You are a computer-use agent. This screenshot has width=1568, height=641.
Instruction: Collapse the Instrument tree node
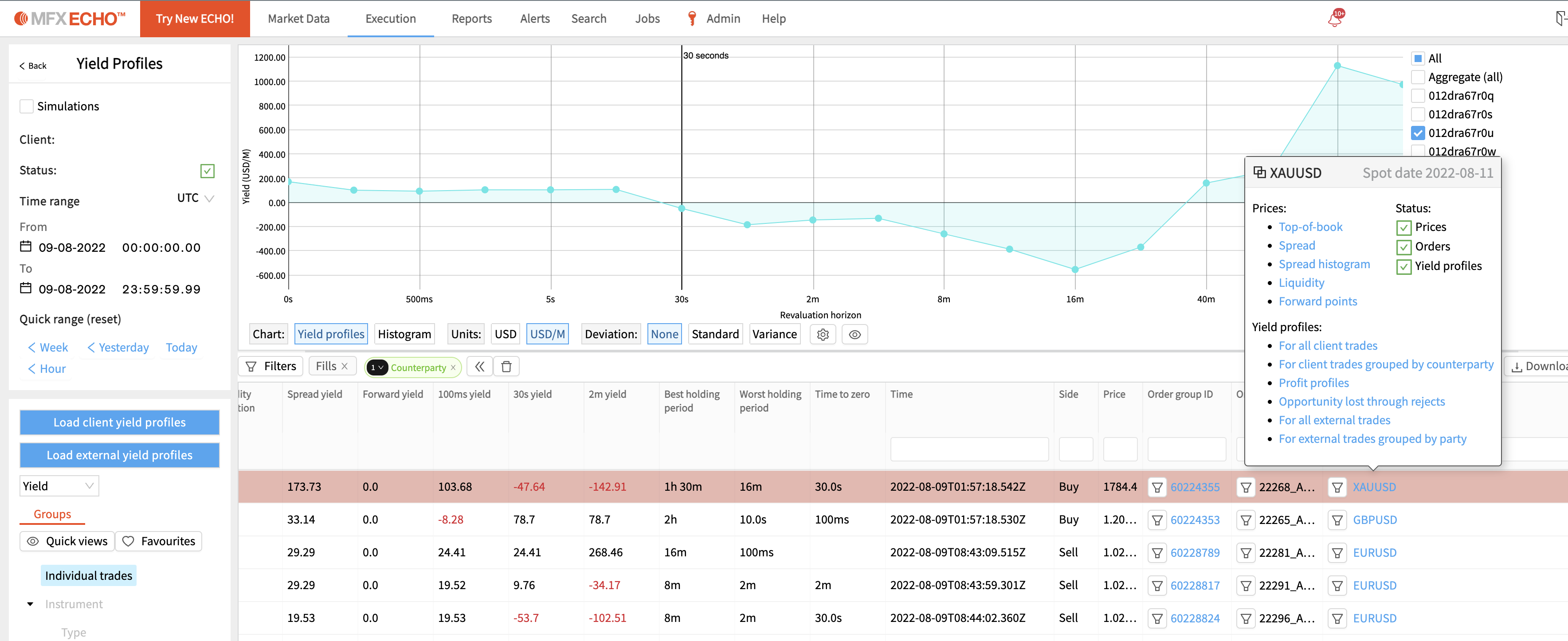pyautogui.click(x=30, y=604)
